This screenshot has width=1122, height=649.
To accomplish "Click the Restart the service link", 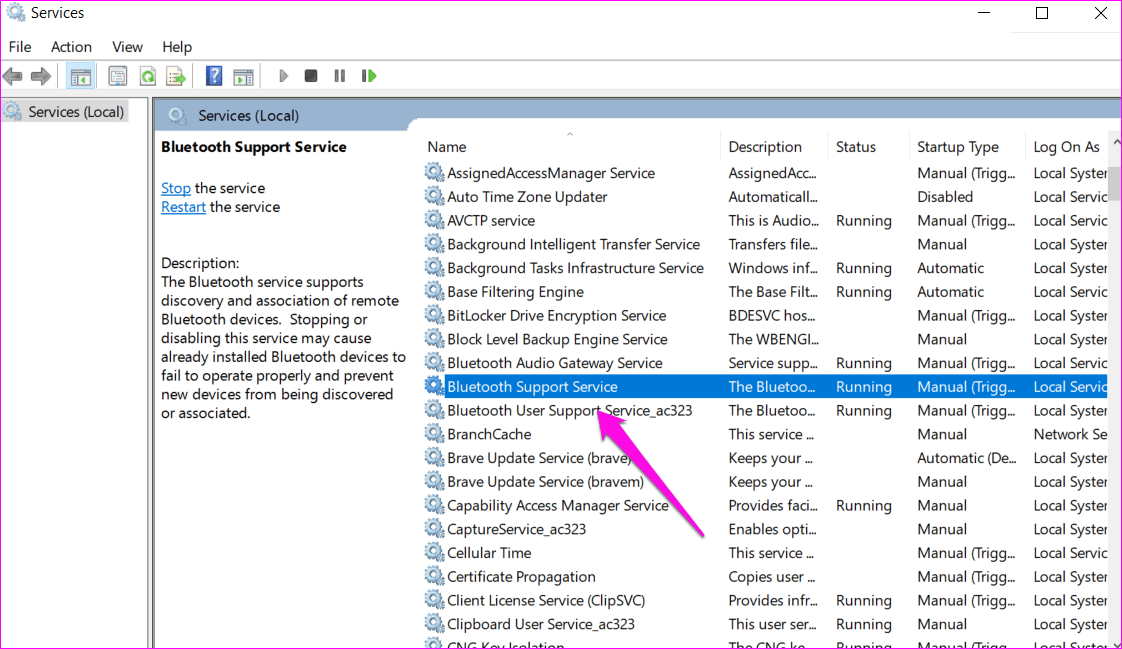I will [x=183, y=207].
